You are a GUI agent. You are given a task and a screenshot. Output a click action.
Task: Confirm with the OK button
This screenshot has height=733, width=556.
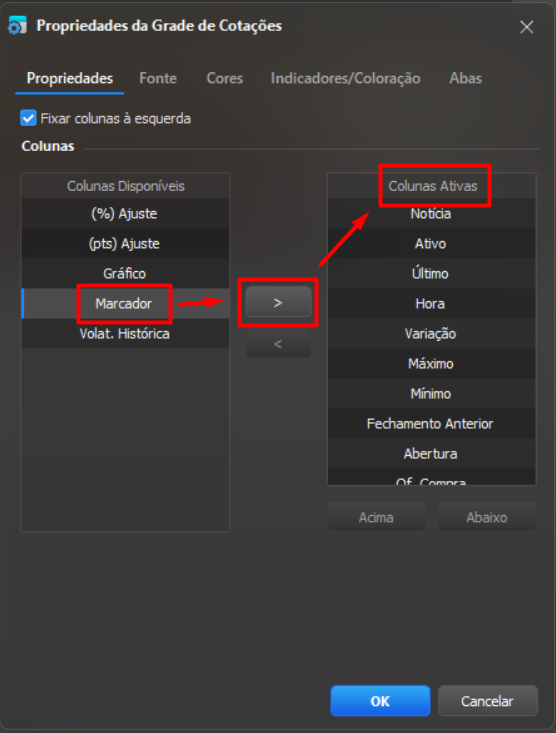coord(380,701)
